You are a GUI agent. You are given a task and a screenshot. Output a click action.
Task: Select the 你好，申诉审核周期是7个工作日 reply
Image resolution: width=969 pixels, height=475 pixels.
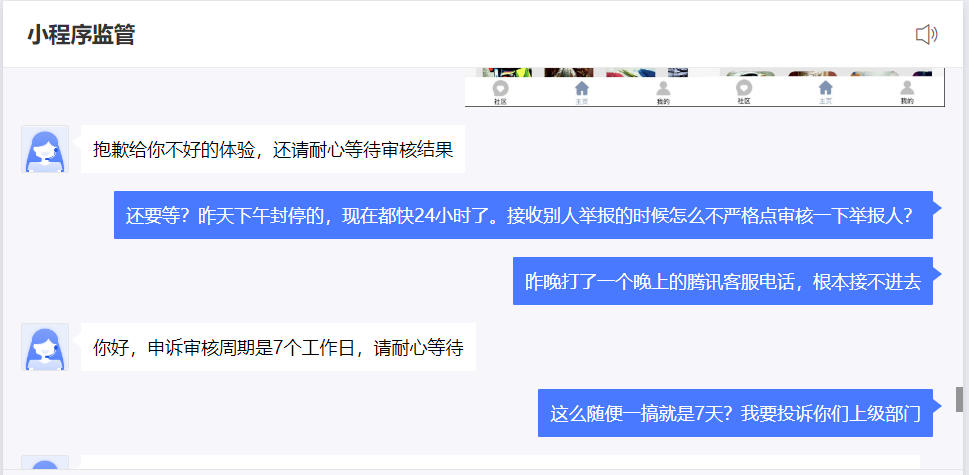[x=278, y=347]
